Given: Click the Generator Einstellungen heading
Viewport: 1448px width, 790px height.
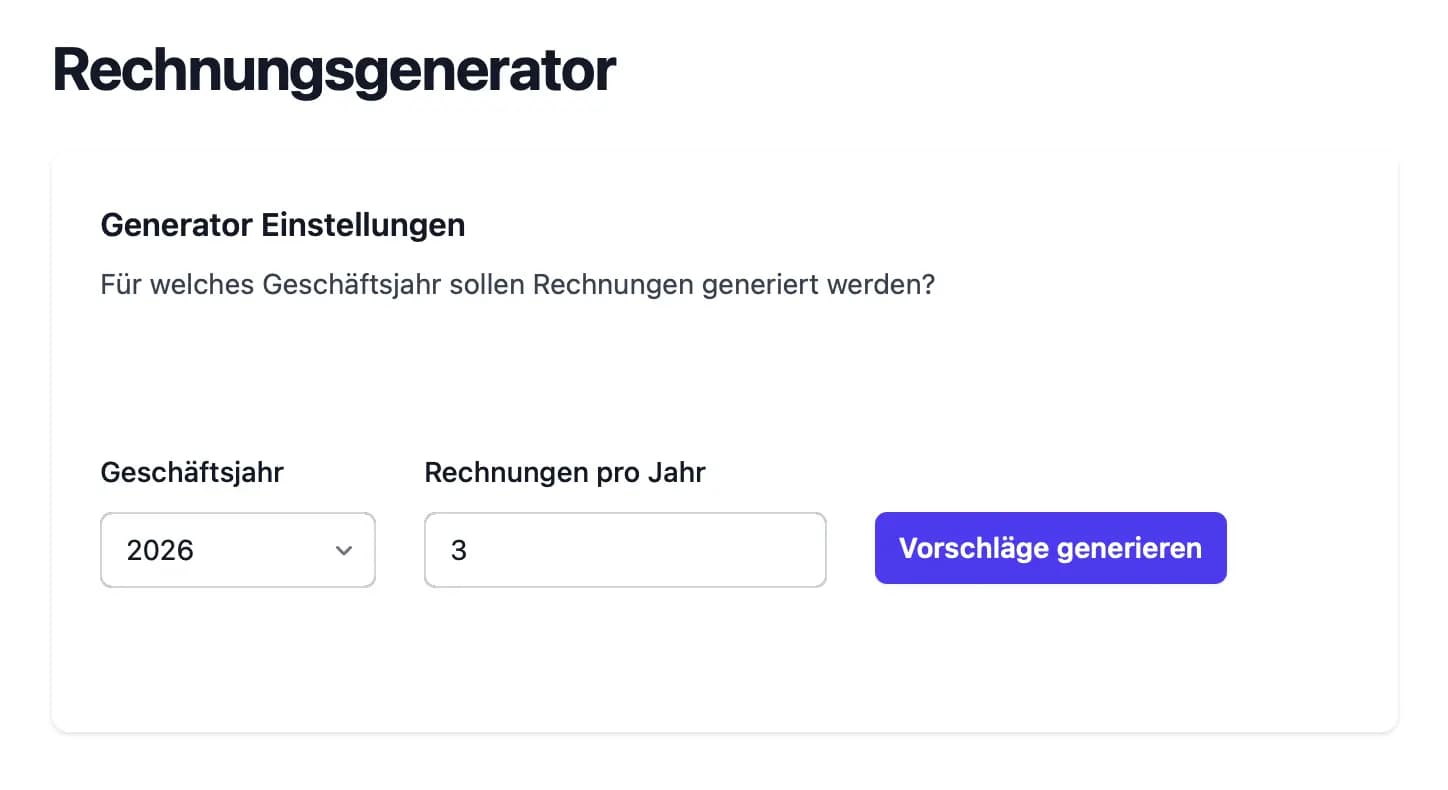Looking at the screenshot, I should (283, 225).
